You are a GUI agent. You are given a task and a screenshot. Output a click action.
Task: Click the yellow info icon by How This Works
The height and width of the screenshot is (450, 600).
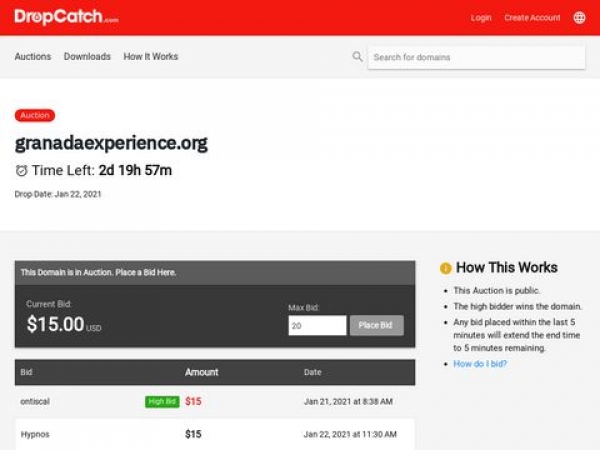coord(445,268)
